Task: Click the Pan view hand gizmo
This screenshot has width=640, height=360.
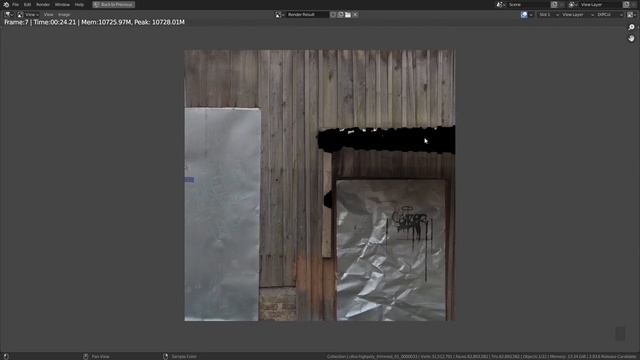Action: (x=631, y=38)
